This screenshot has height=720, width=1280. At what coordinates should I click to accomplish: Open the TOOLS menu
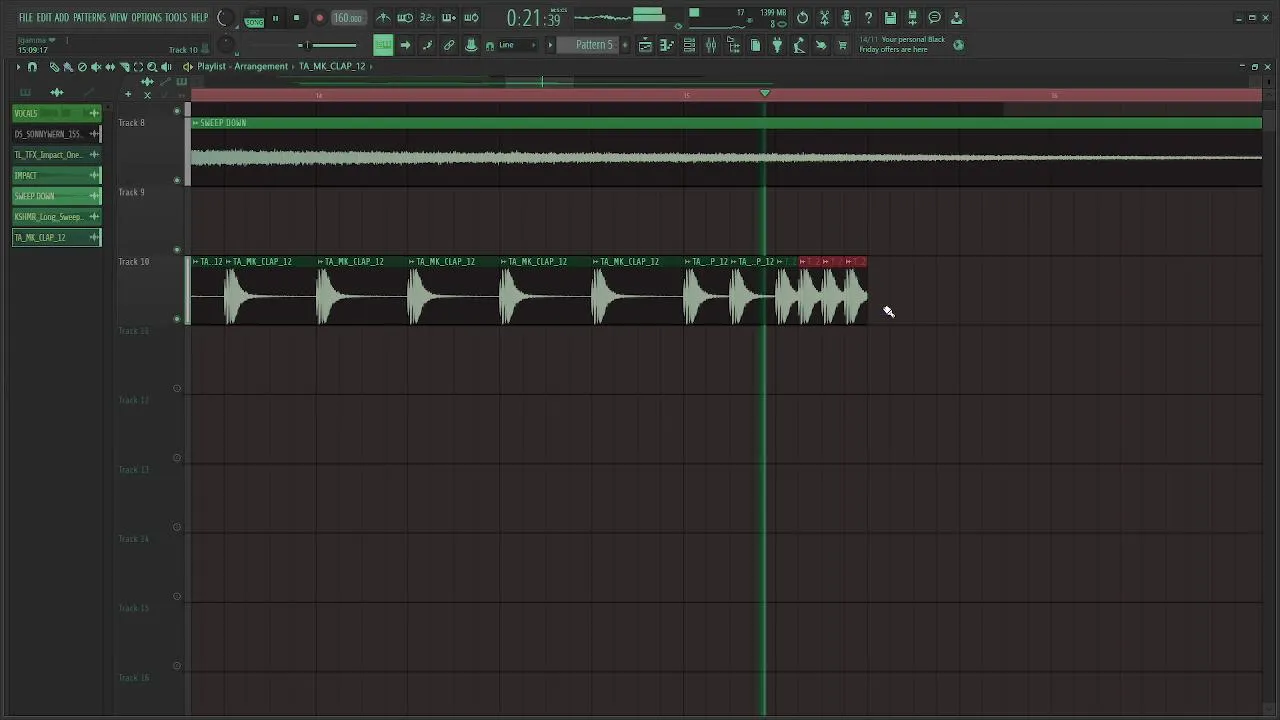point(176,18)
